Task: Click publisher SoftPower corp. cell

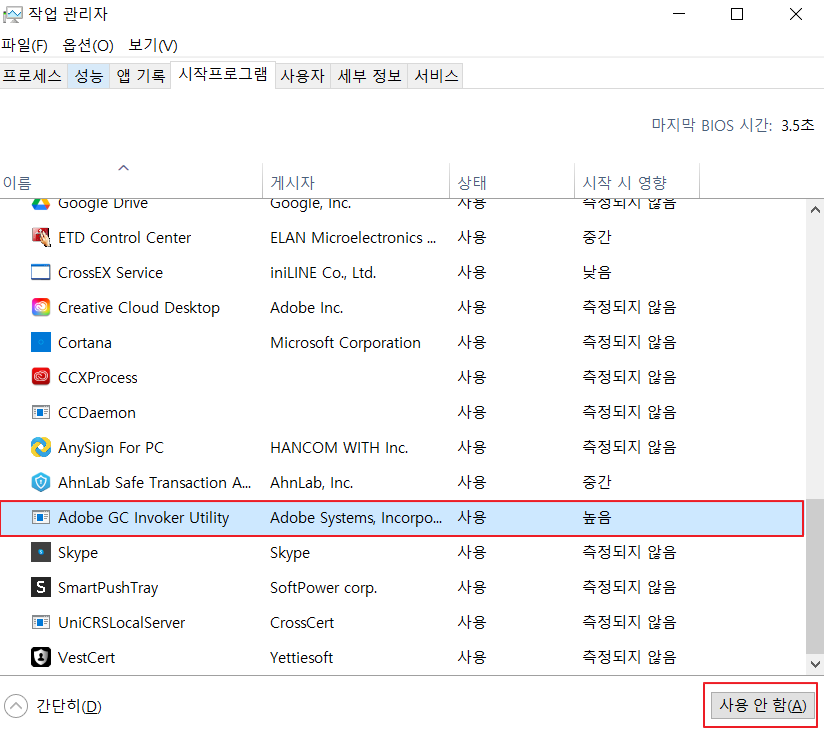Action: pyautogui.click(x=324, y=587)
